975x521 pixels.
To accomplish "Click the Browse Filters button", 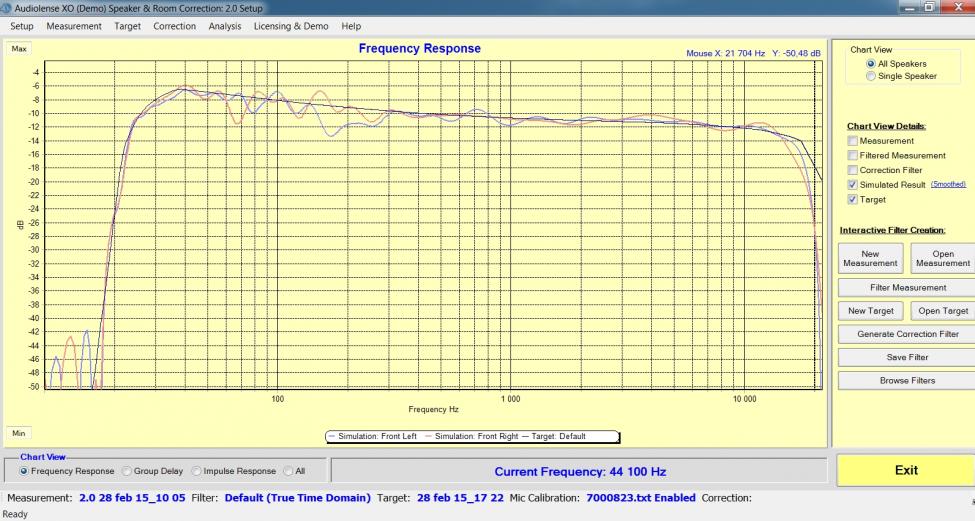I will pos(907,380).
